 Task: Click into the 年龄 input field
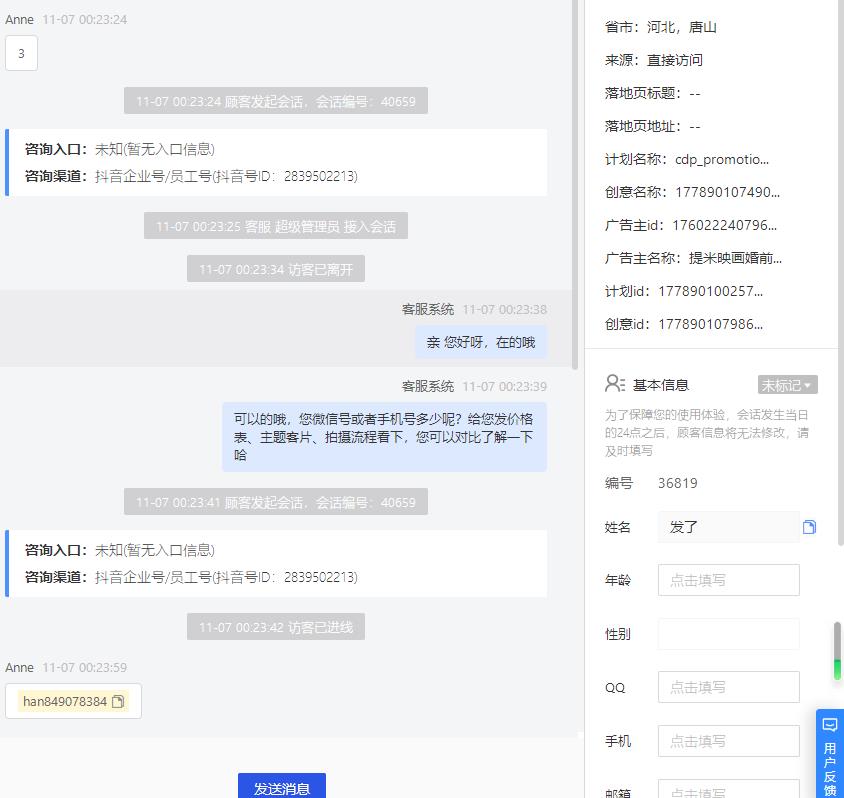tap(728, 580)
